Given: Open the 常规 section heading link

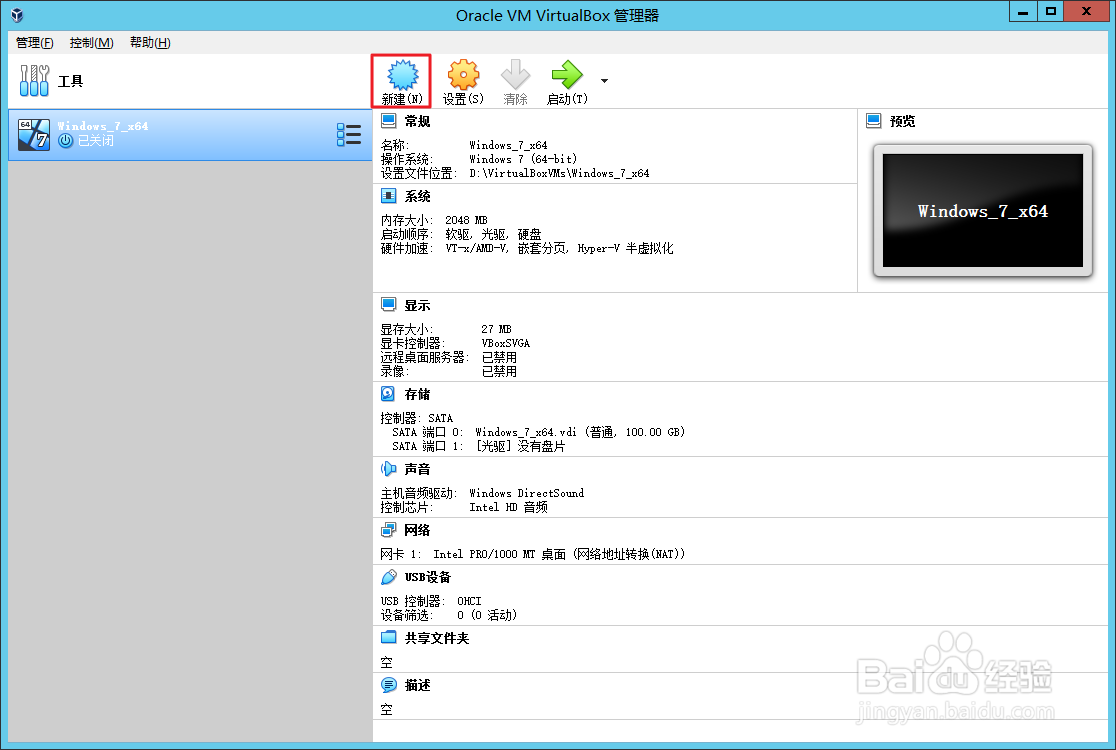Looking at the screenshot, I should point(417,121).
